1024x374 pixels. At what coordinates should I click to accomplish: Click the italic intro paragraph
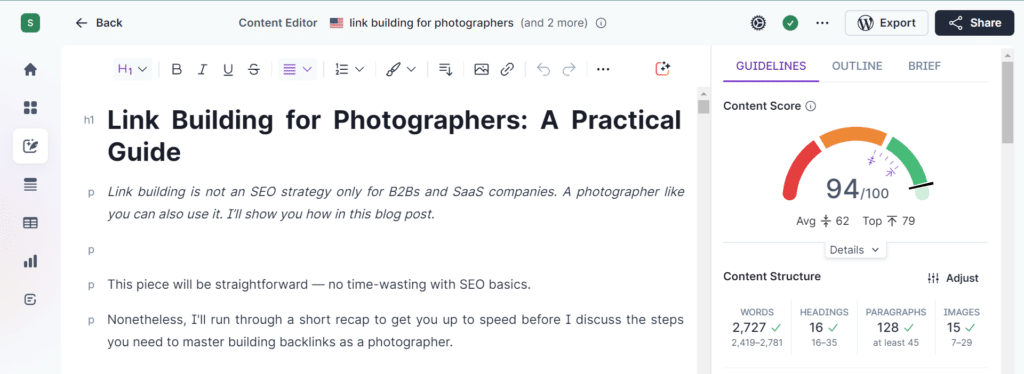(x=396, y=203)
